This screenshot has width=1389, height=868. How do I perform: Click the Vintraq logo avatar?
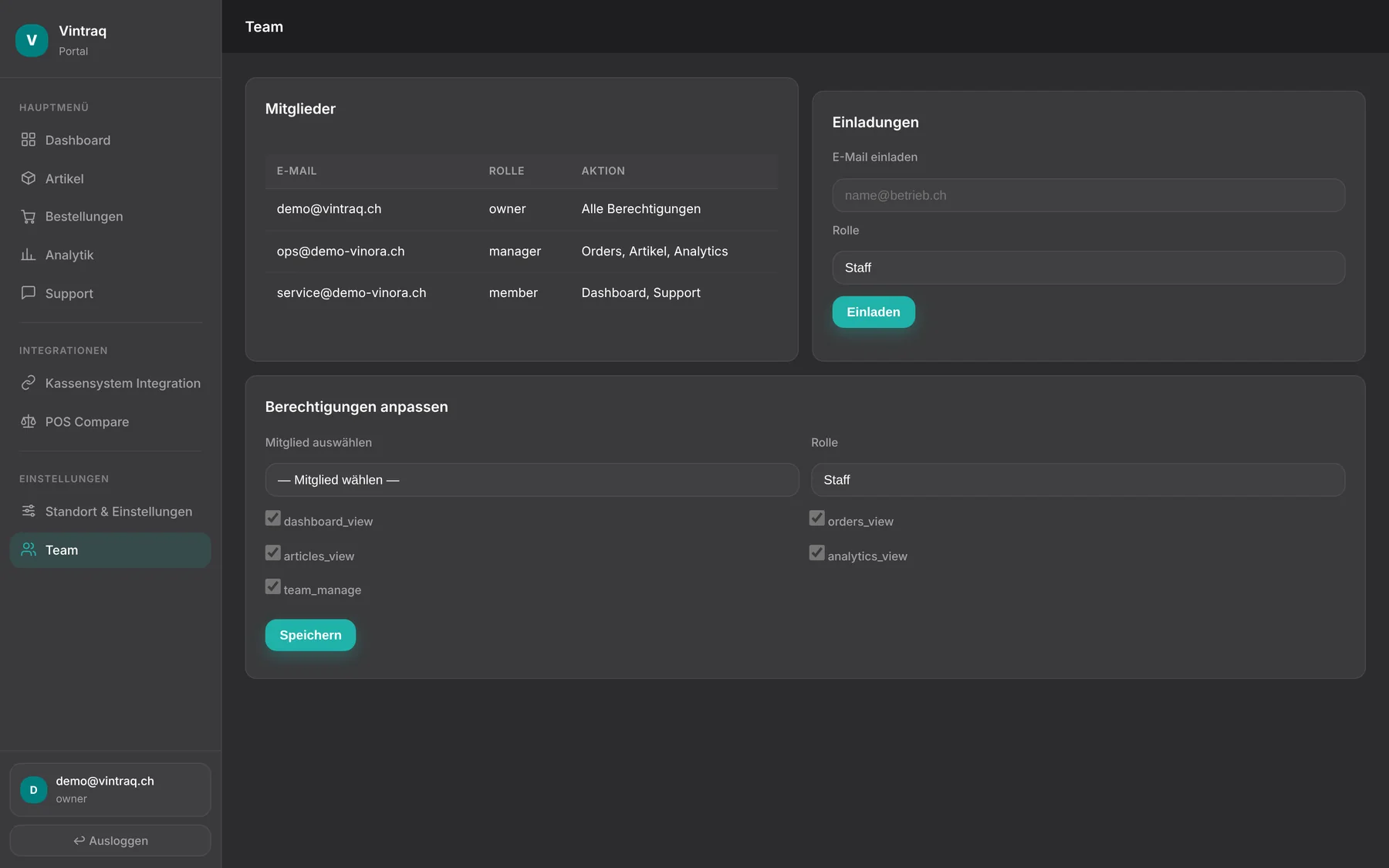pos(32,40)
